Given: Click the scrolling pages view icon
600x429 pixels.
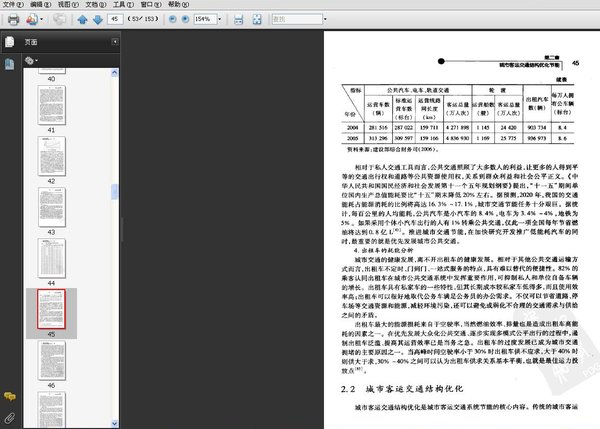Looking at the screenshot, I should (x=238, y=19).
